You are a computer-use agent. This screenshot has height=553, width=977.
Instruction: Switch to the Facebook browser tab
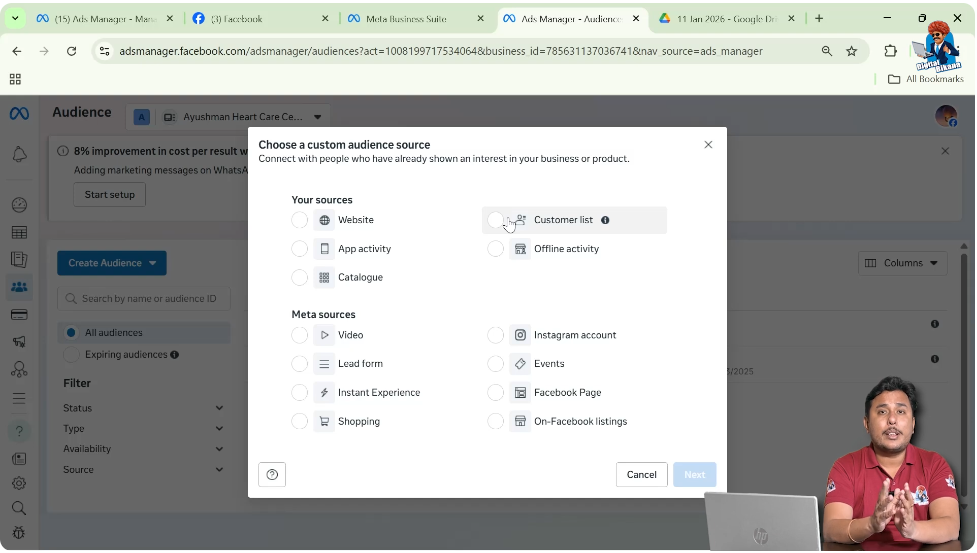point(260,19)
